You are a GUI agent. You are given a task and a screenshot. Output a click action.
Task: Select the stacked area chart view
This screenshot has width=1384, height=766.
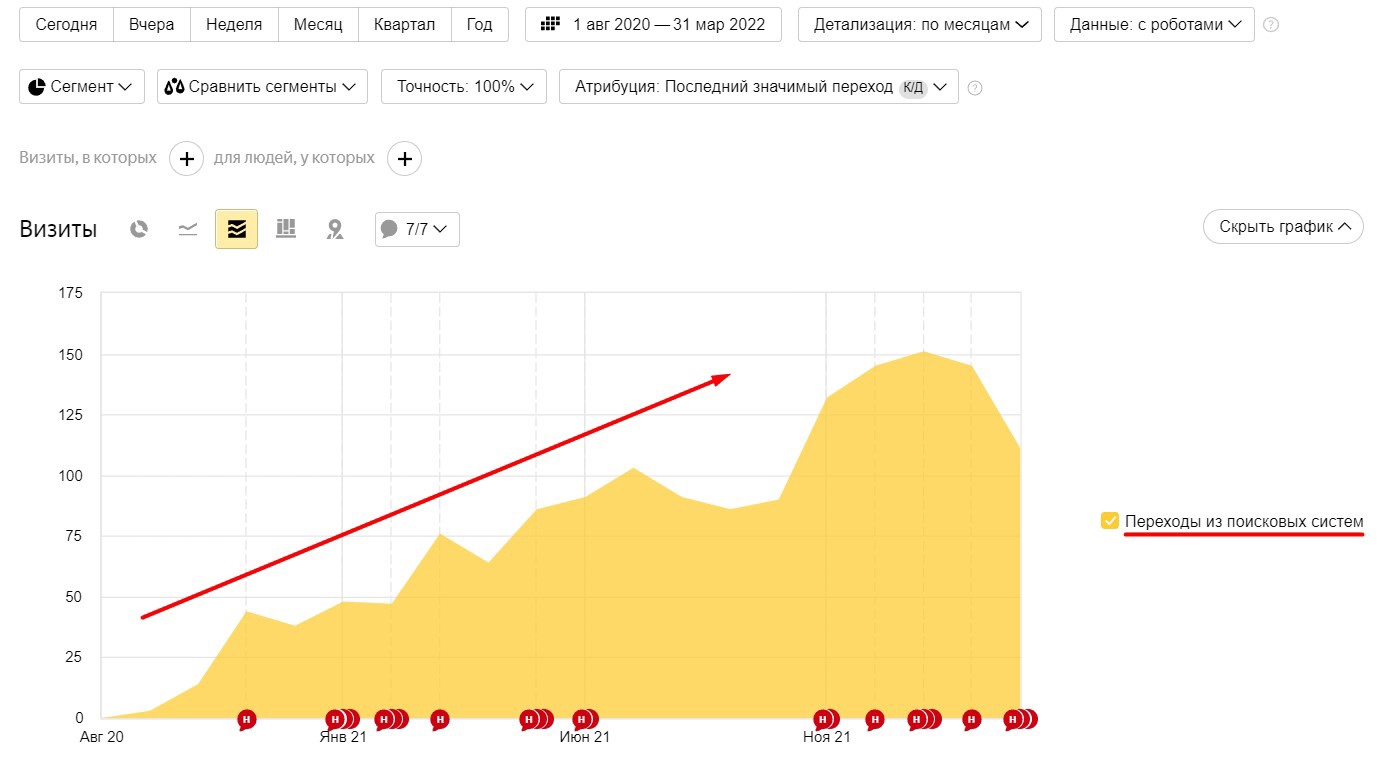point(237,229)
